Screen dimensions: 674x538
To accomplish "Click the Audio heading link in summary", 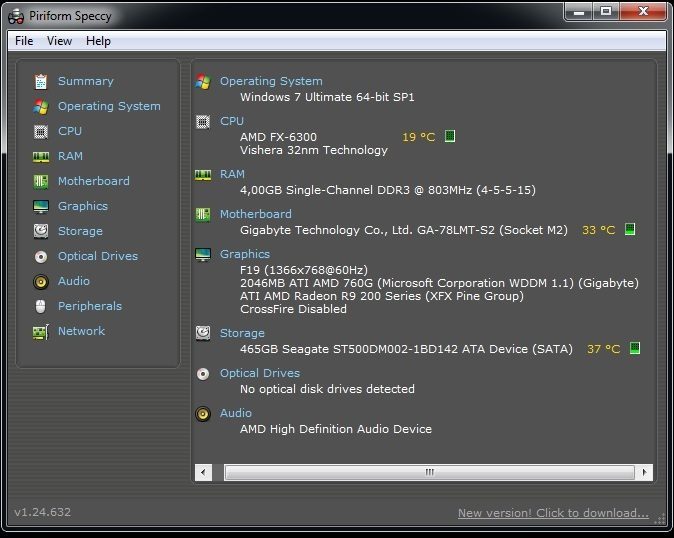I will 236,413.
